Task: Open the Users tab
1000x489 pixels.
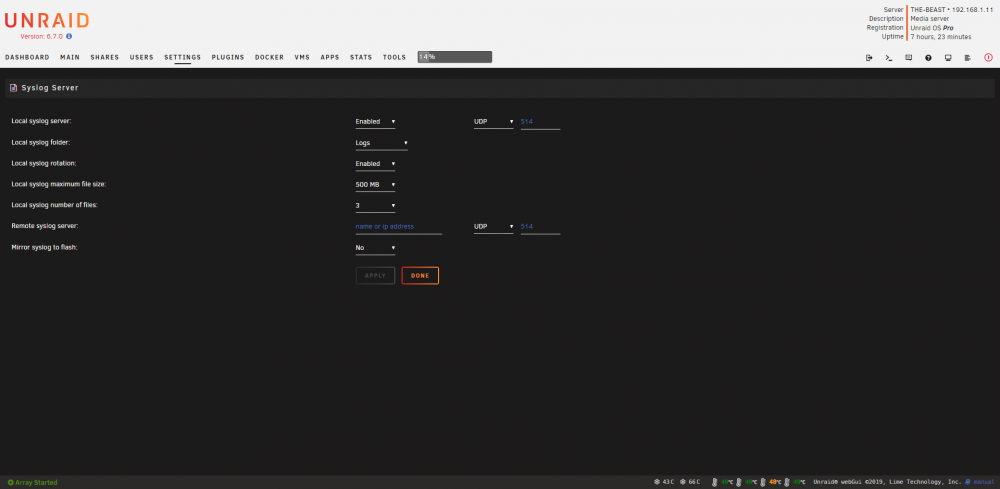Action: 142,57
